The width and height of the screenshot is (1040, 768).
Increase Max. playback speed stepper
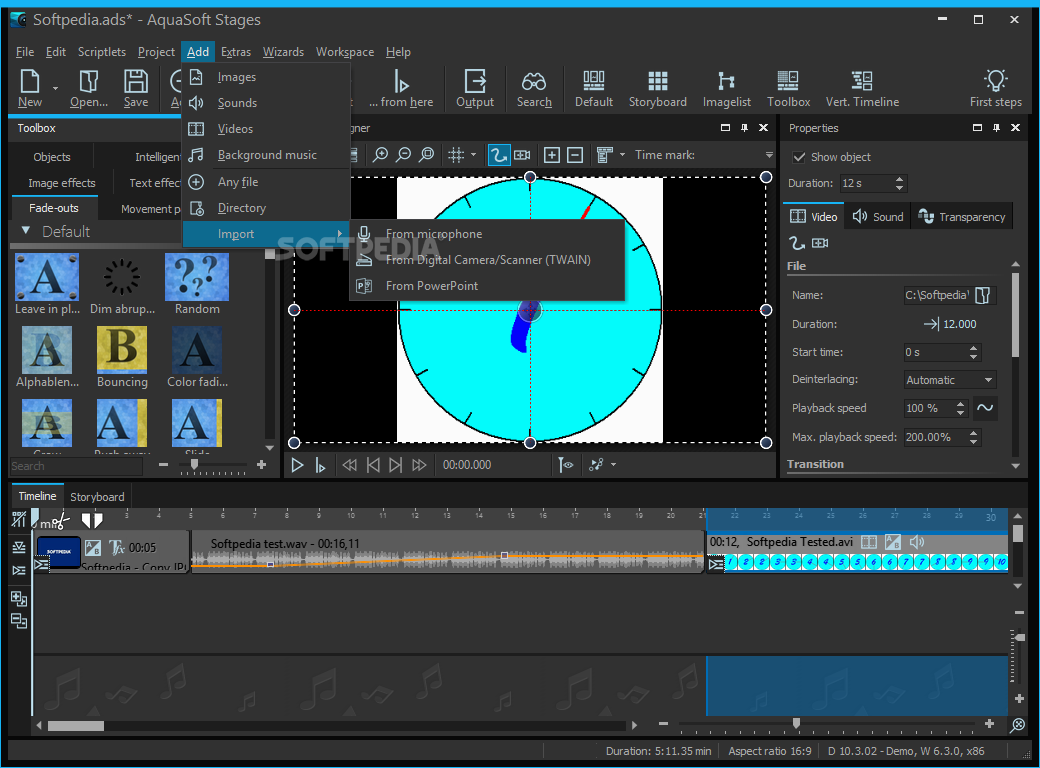(x=973, y=433)
